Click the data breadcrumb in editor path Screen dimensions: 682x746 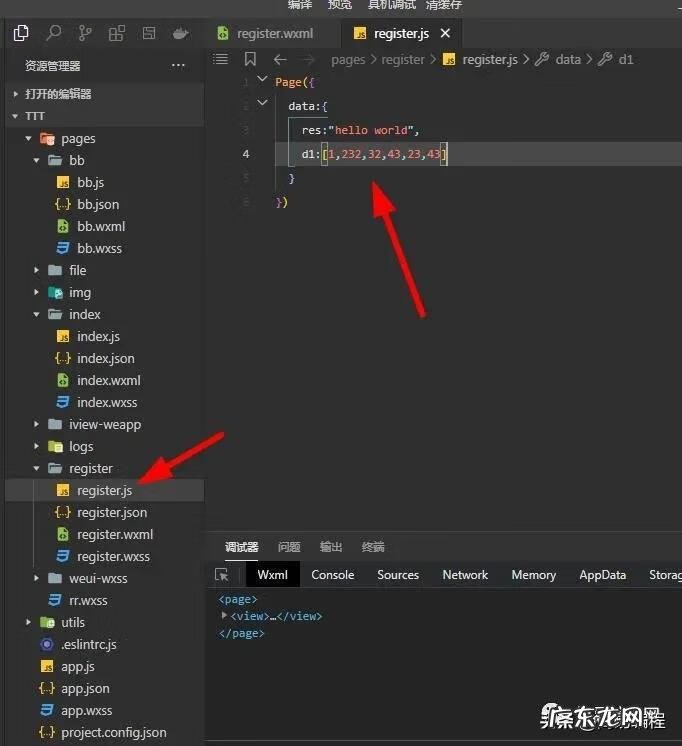click(567, 59)
